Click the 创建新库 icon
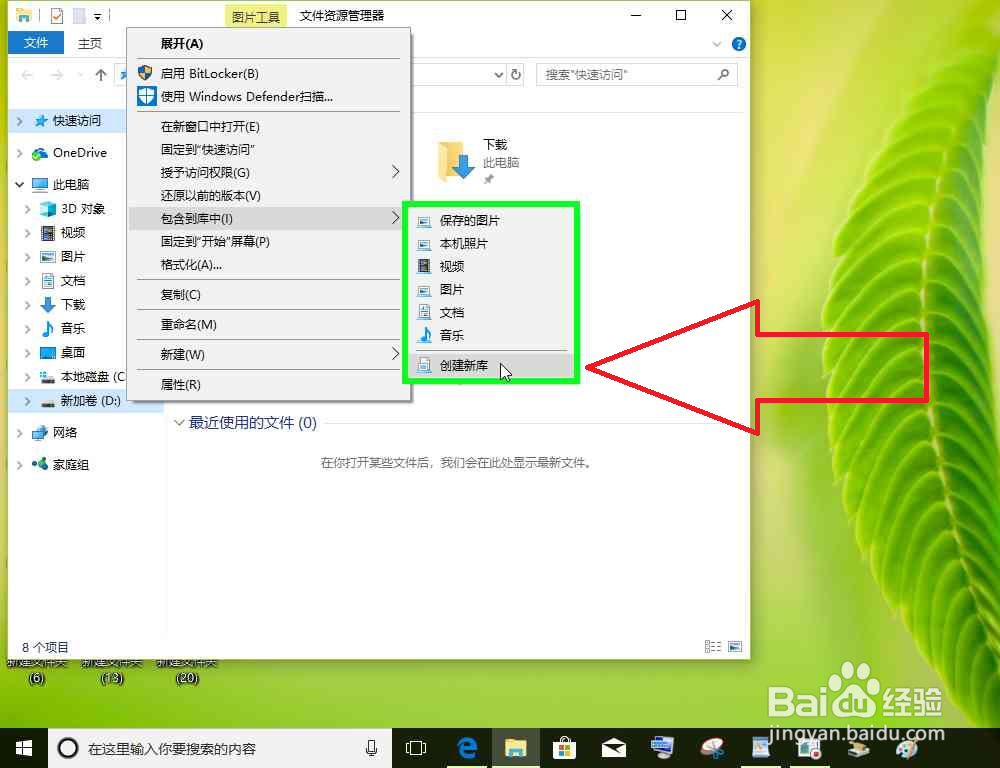The height and width of the screenshot is (768, 1000). [424, 366]
